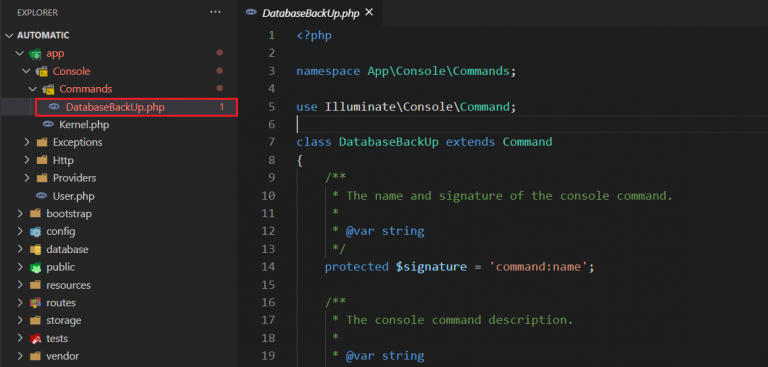
Task: Click the modified dot next to app folder
Action: [219, 53]
